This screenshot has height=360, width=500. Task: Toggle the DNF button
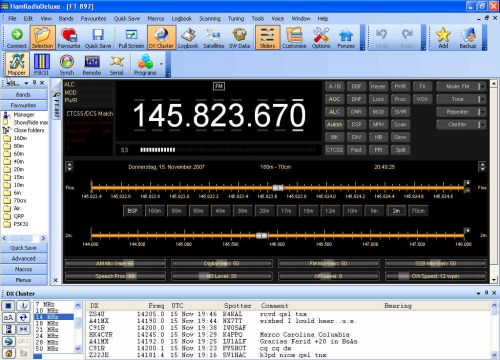tap(356, 99)
